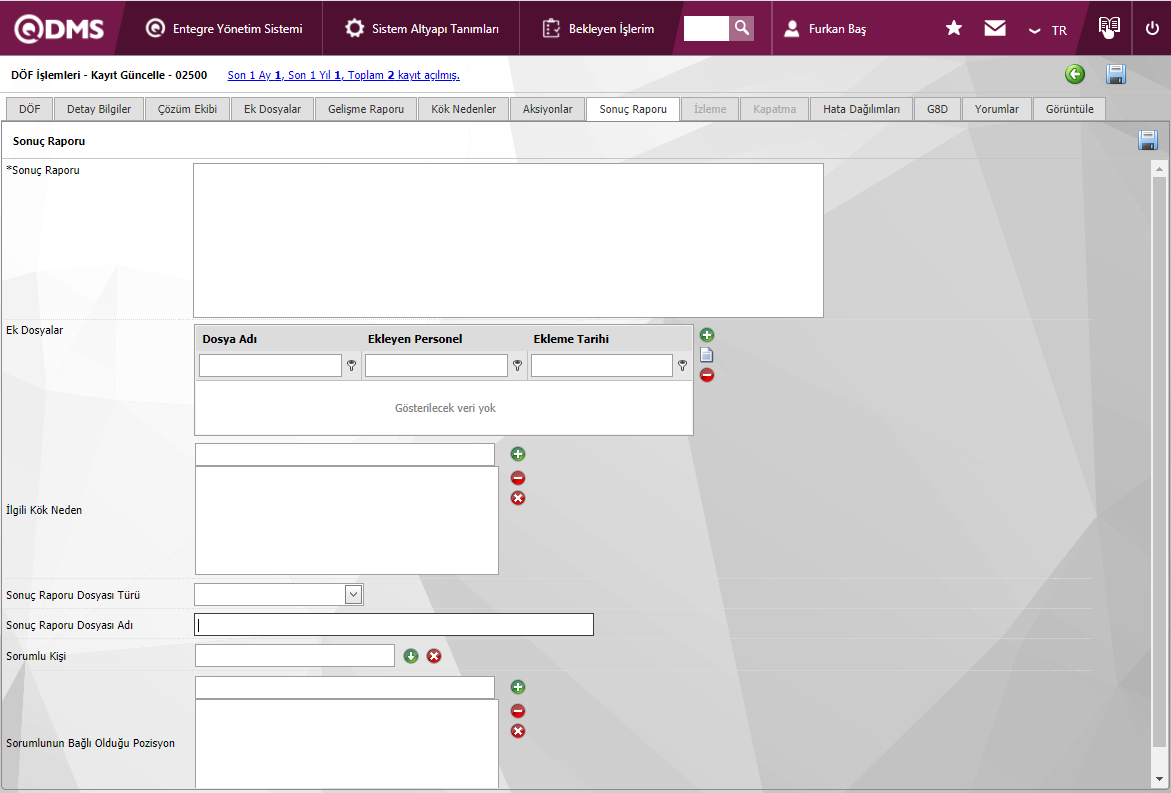Click the Ekleyen Personel filter input
1171x793 pixels.
coord(436,365)
